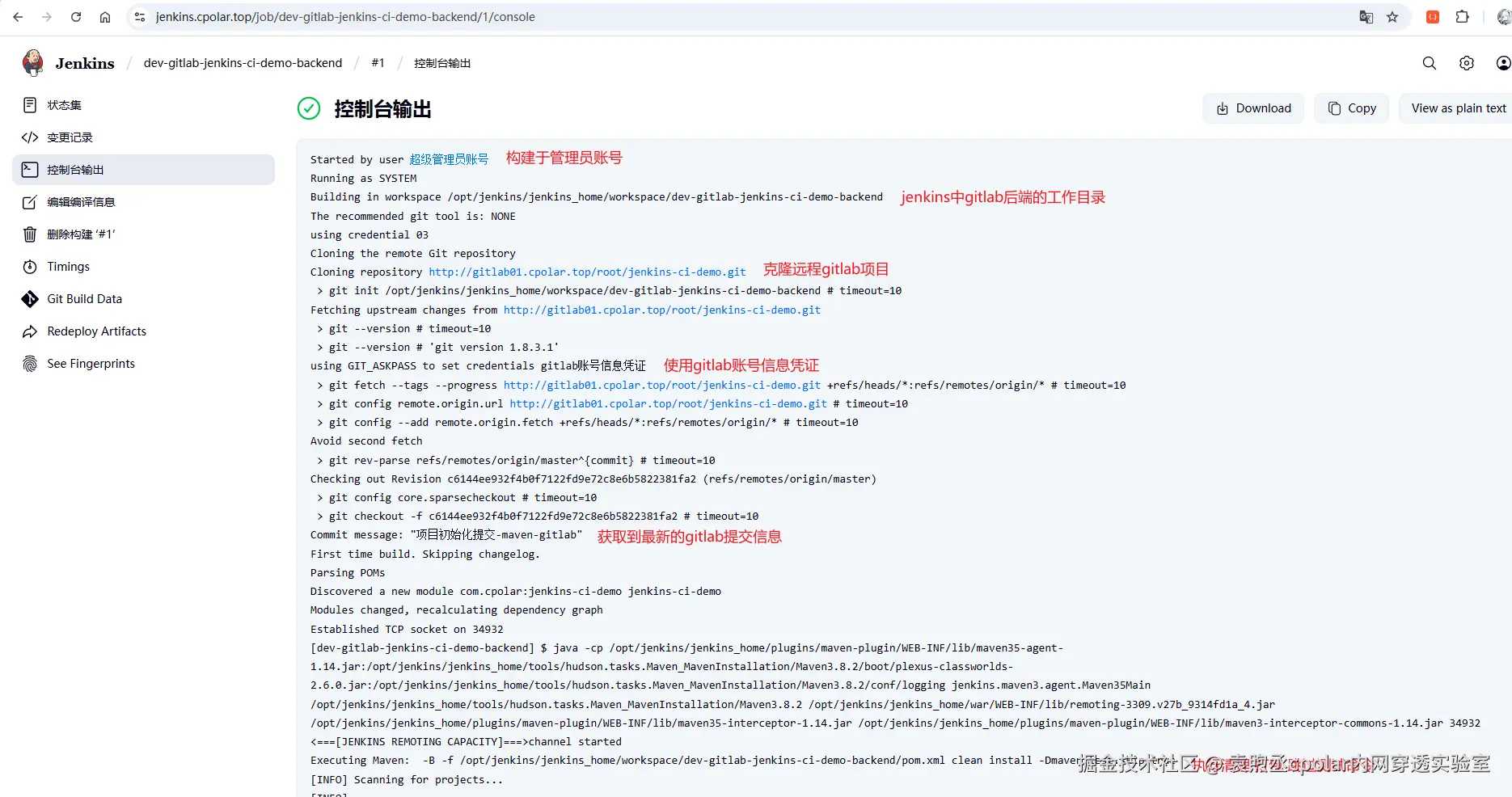
Task: Click the 'git rev-parse' command line
Action: (x=516, y=461)
